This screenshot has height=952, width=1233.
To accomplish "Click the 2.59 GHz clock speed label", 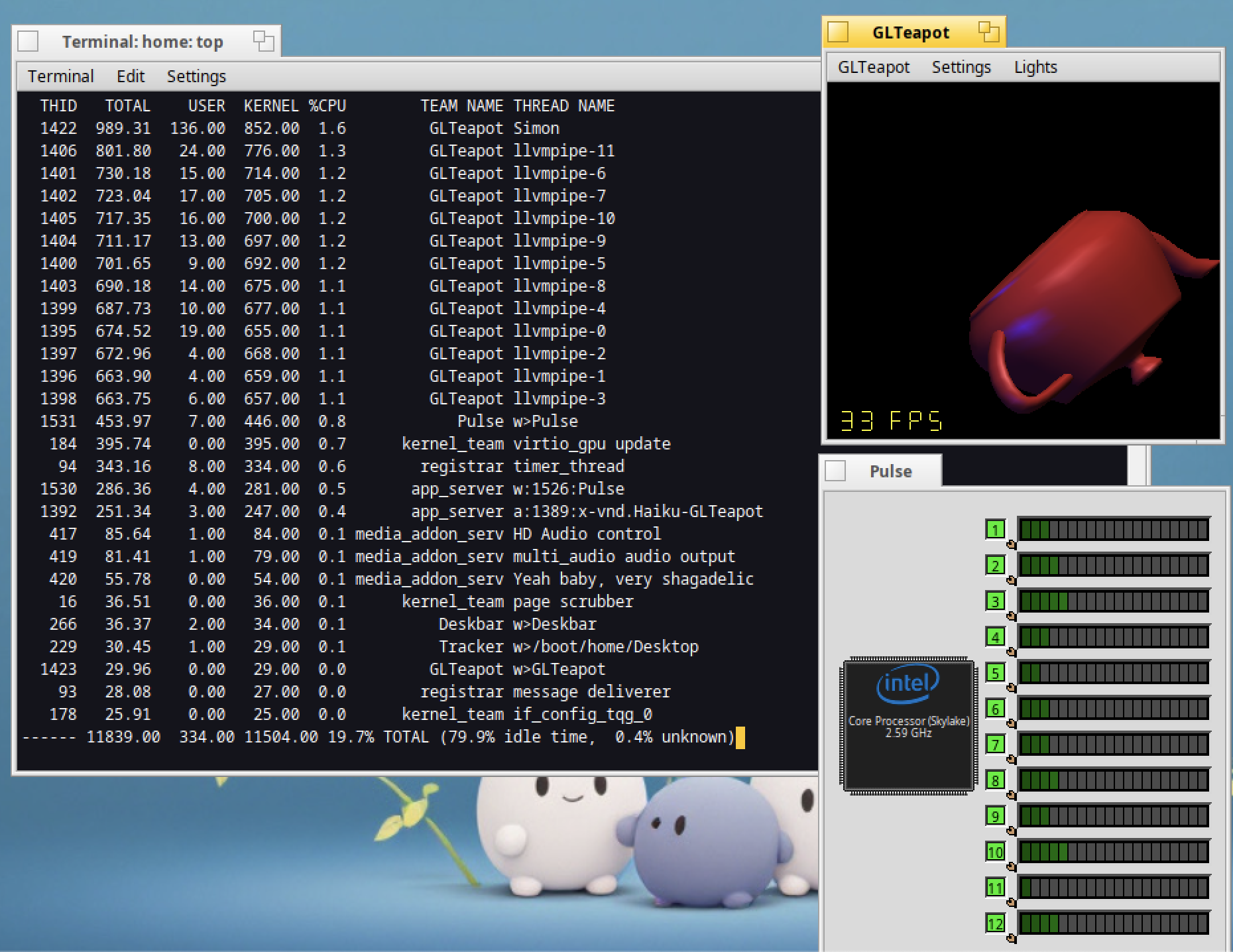I will (x=908, y=733).
